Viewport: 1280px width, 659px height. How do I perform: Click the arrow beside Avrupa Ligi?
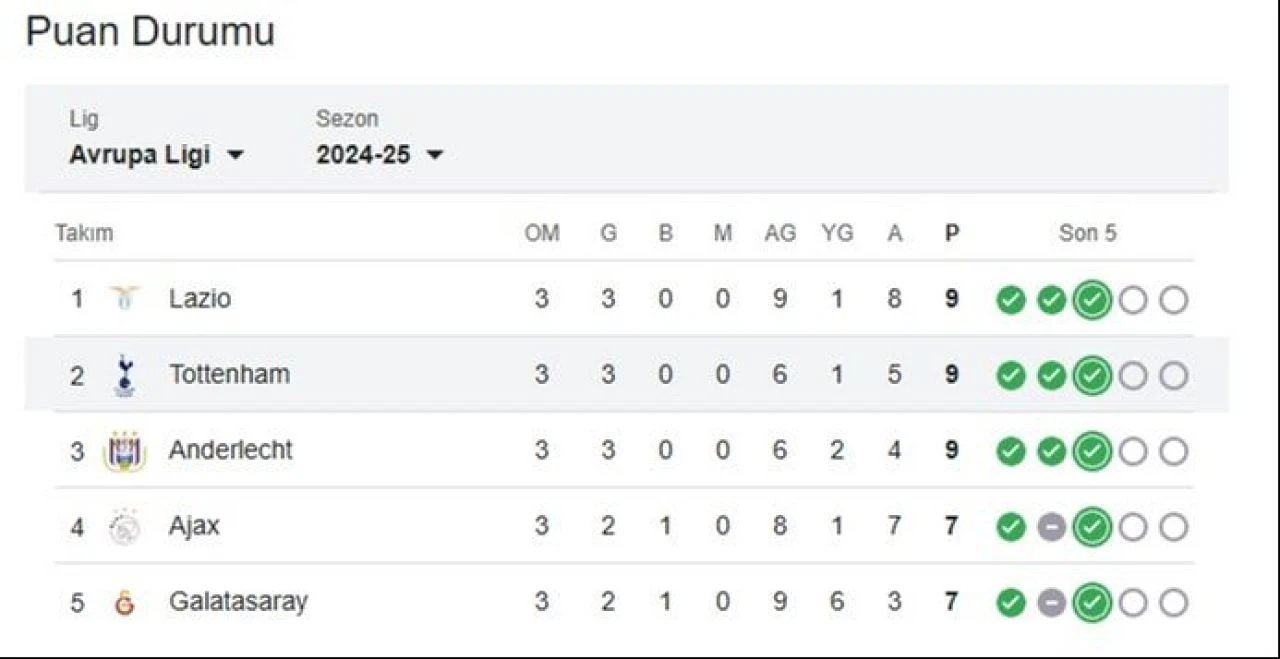(235, 156)
